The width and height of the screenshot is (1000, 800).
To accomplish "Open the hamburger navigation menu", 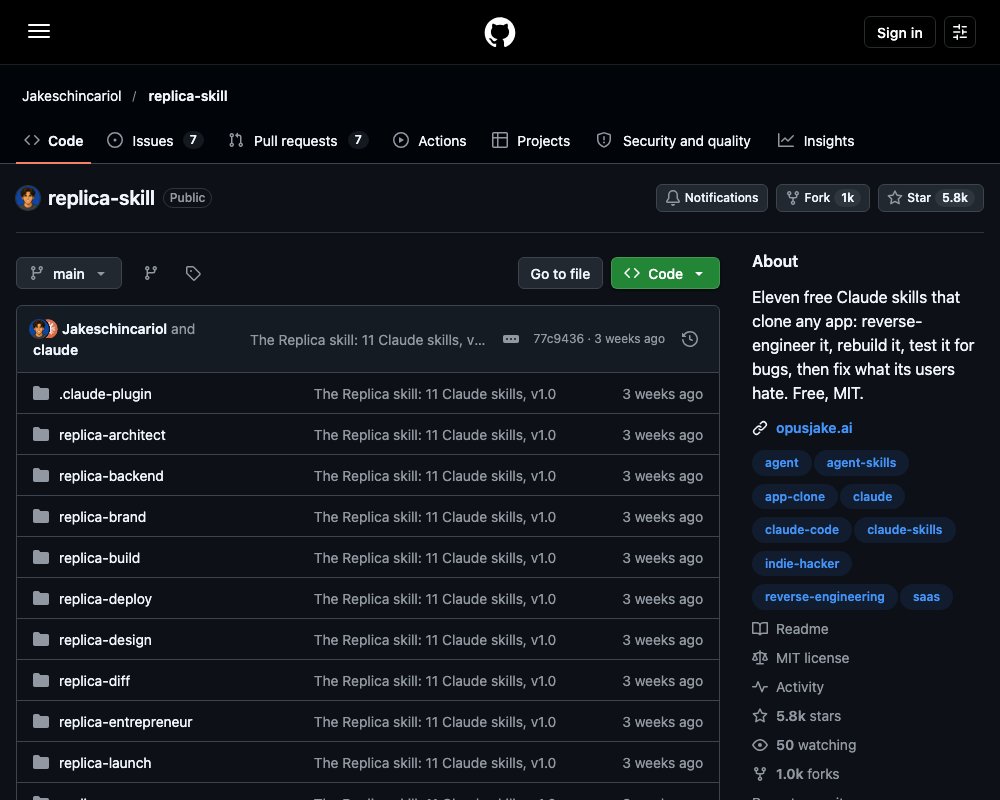I will click(39, 31).
